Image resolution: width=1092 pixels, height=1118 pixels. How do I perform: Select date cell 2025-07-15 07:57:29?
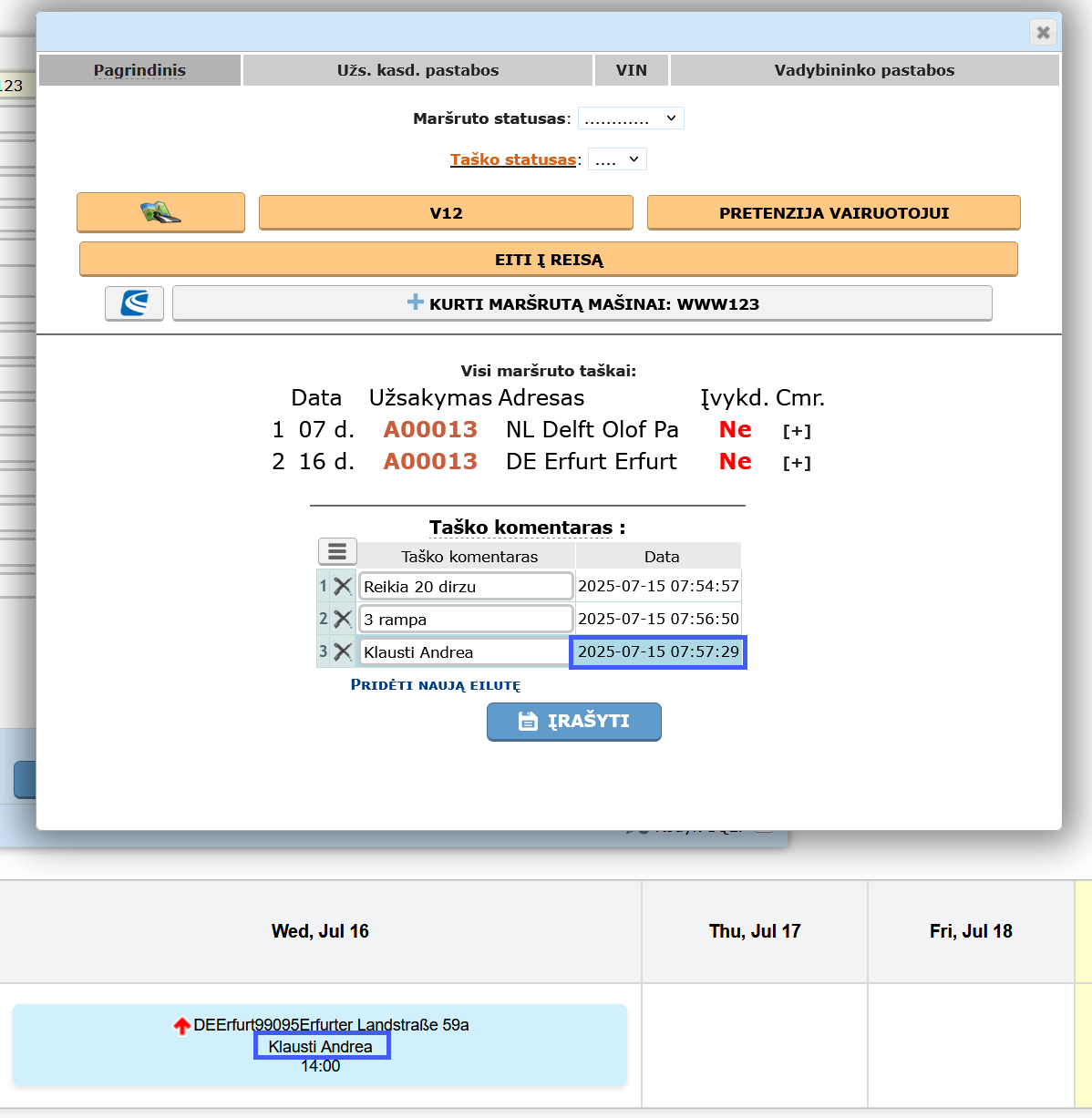[x=658, y=651]
